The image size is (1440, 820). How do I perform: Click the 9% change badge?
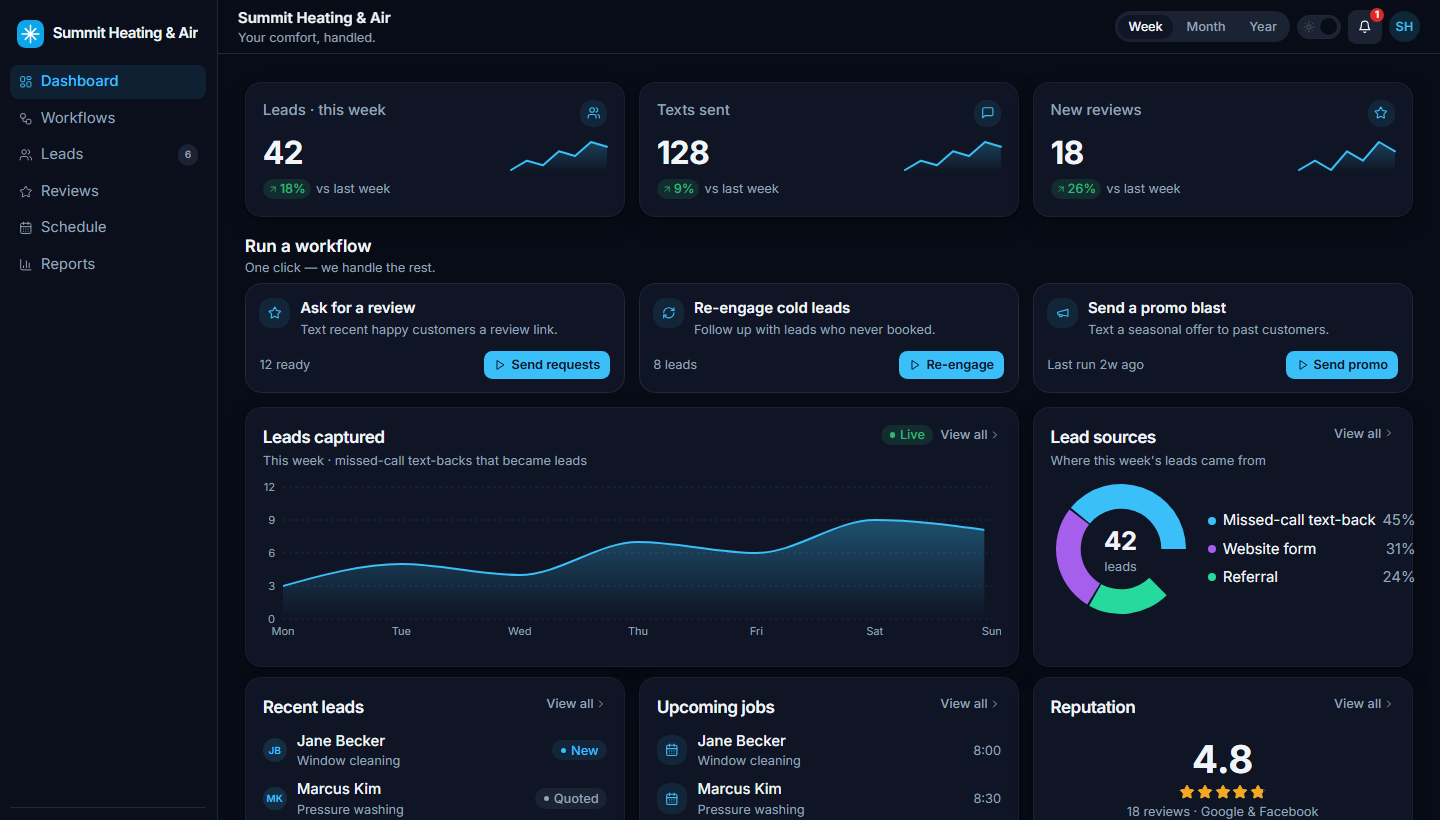click(x=678, y=189)
